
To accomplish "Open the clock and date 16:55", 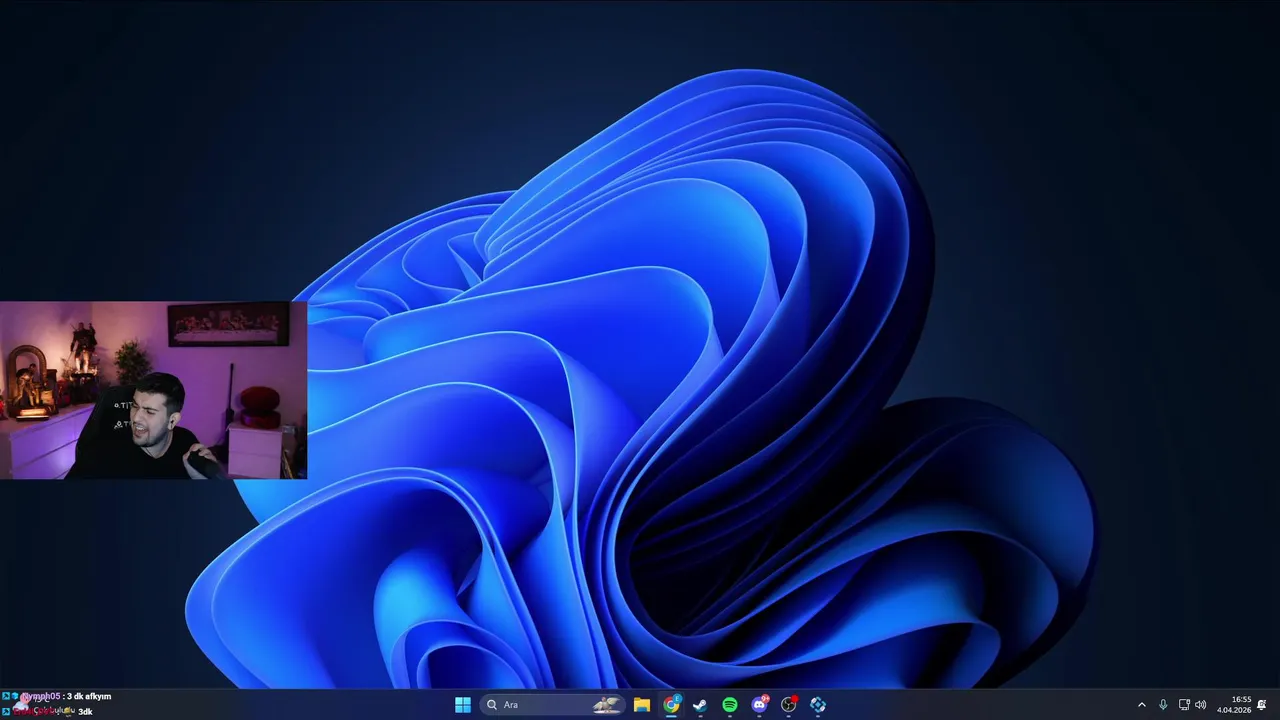I will tap(1234, 705).
